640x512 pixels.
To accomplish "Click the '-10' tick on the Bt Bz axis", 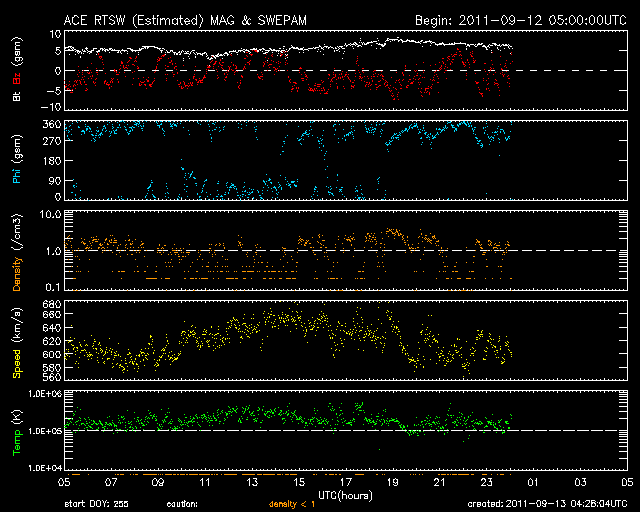I will (x=51, y=107).
